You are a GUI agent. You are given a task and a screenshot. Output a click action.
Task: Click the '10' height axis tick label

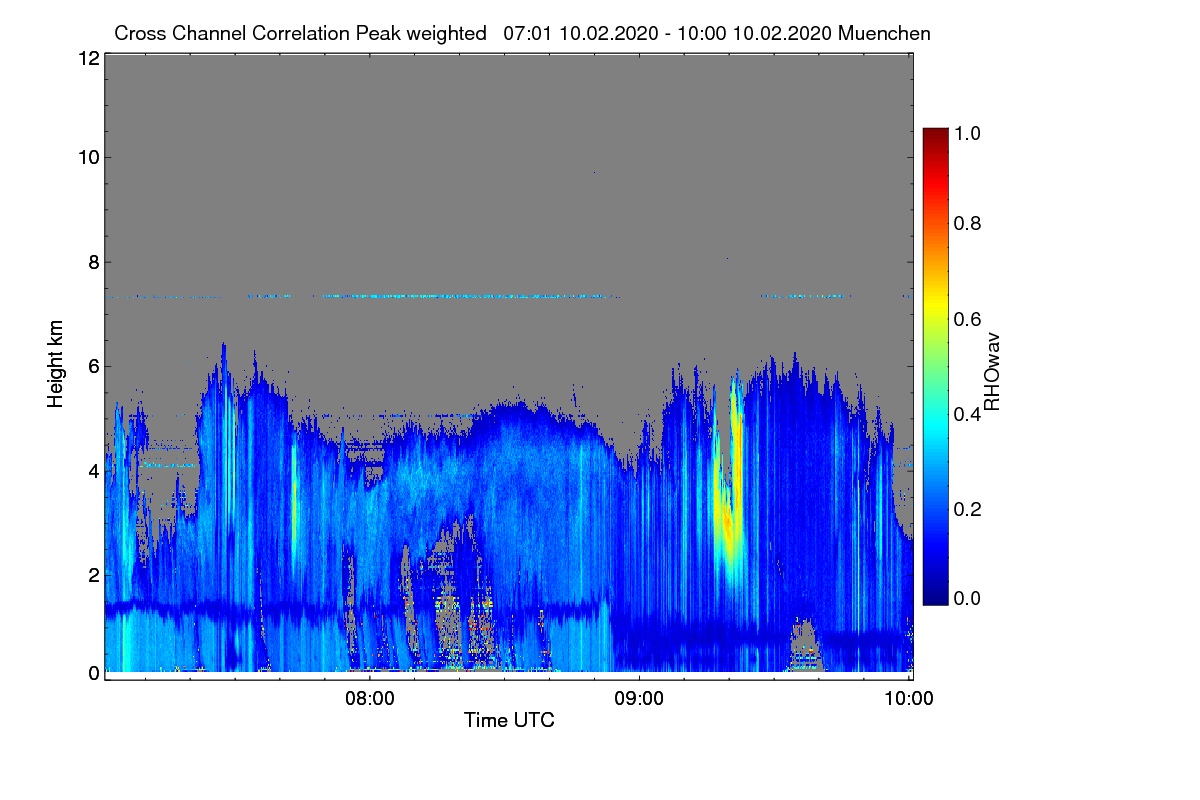pyautogui.click(x=87, y=157)
